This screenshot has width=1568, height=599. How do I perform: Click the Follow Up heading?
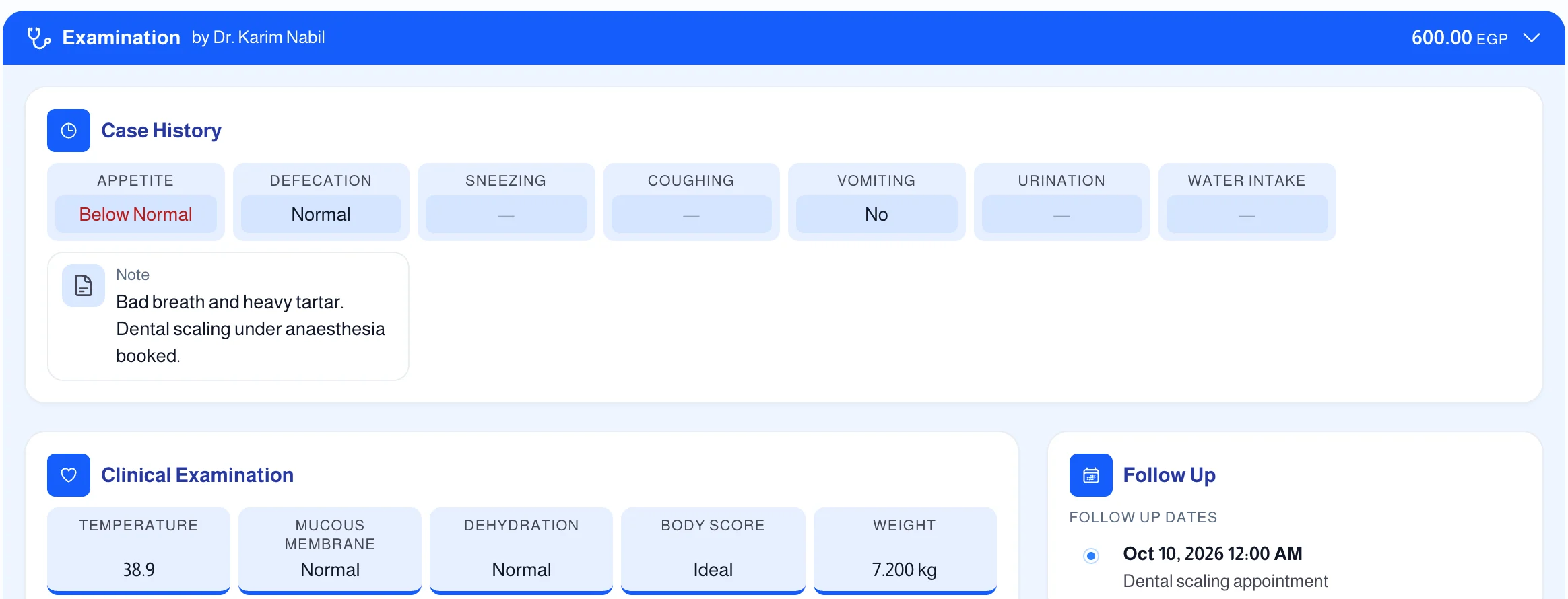click(x=1170, y=475)
